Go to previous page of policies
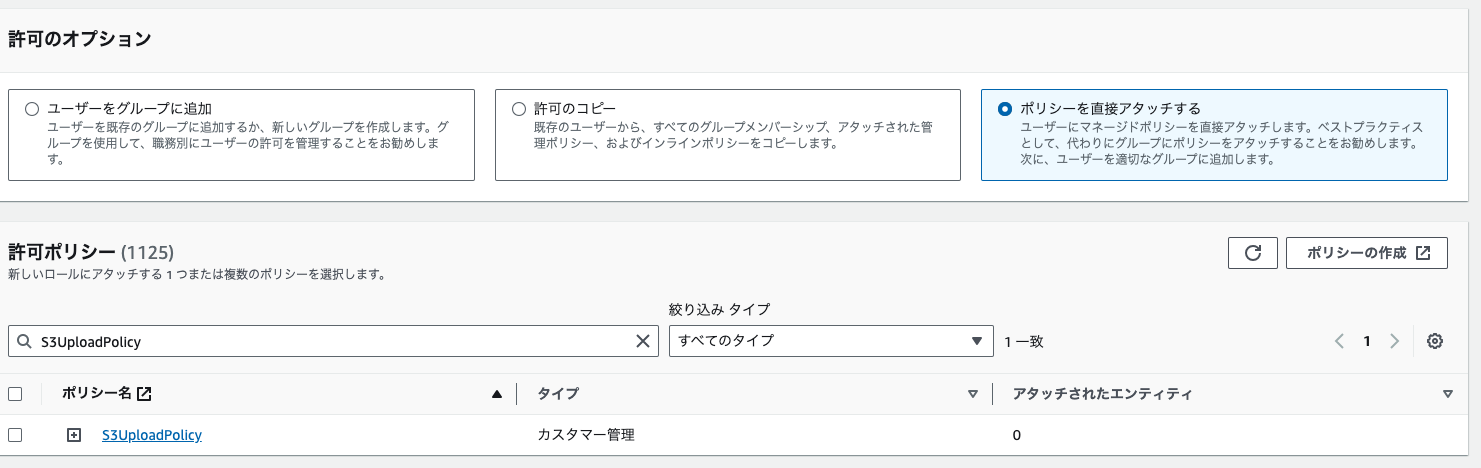Screen dimensions: 1481x468 point(1339,341)
